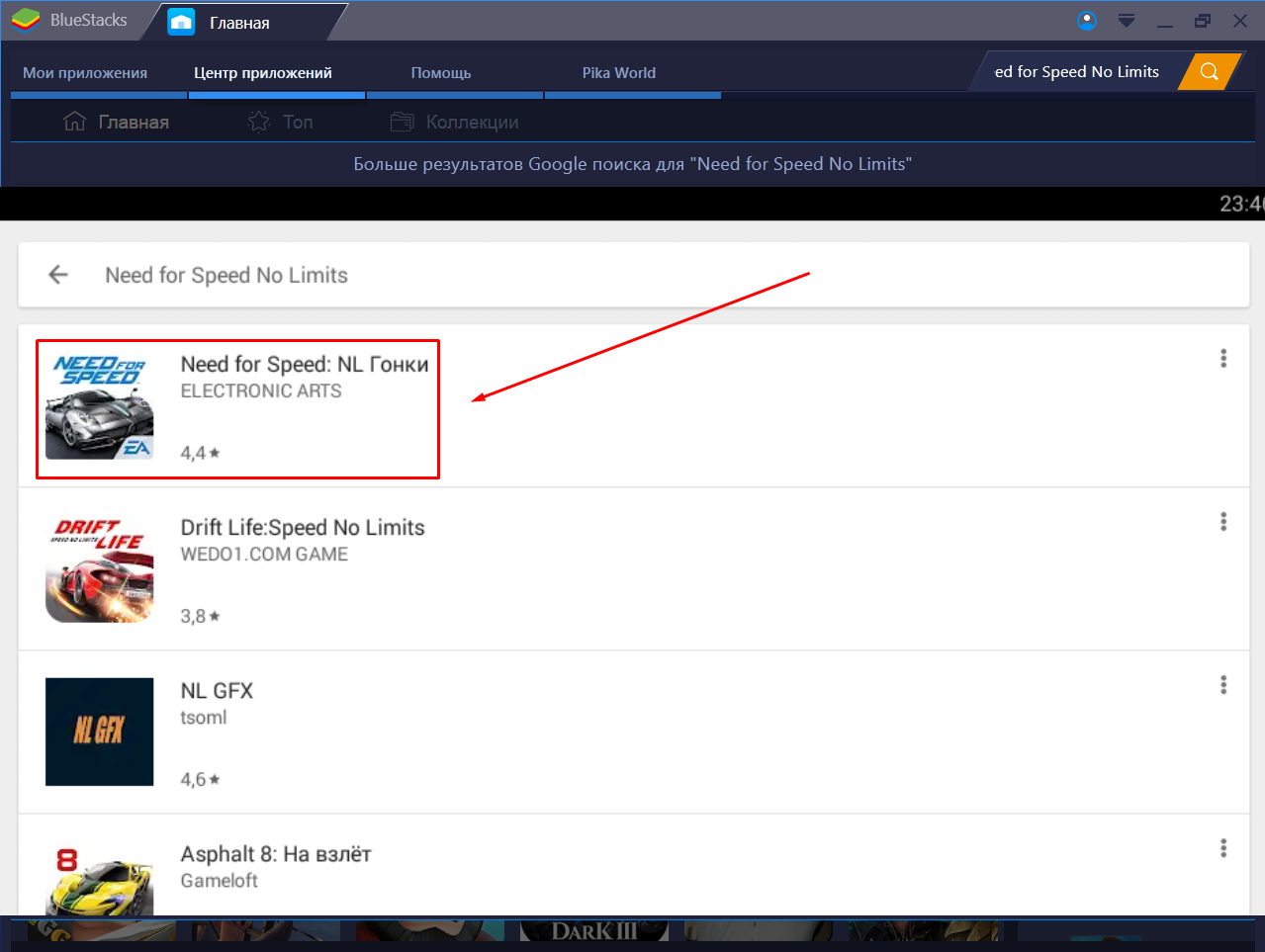1265x952 pixels.
Task: Open options menu for Need for Speed
Action: click(x=1223, y=358)
